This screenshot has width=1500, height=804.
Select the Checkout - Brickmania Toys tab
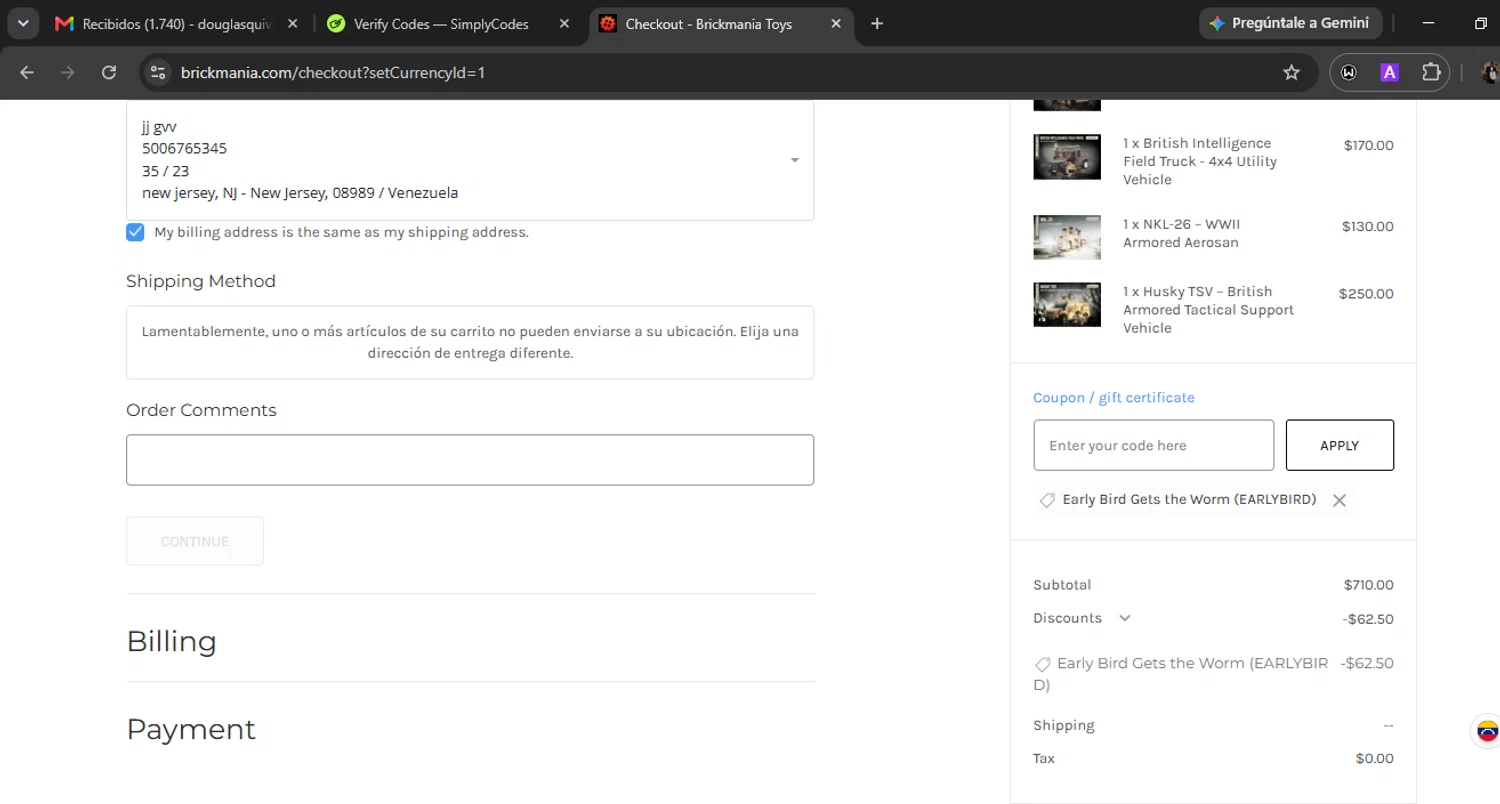(x=707, y=24)
